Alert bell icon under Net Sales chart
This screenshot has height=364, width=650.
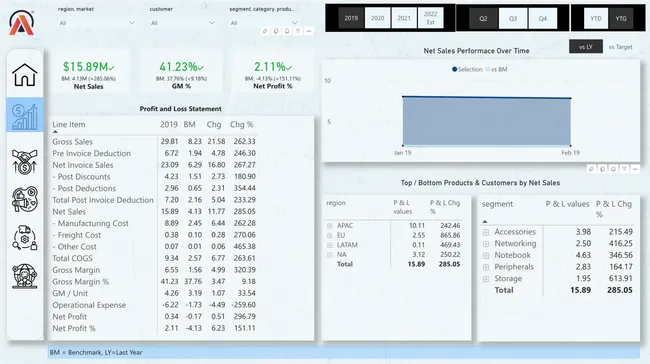tap(613, 169)
